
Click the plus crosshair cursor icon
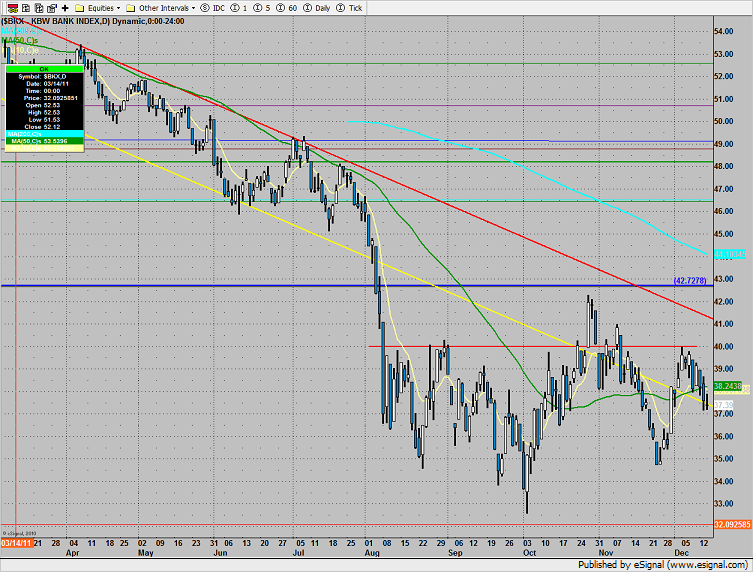[x=65, y=8]
